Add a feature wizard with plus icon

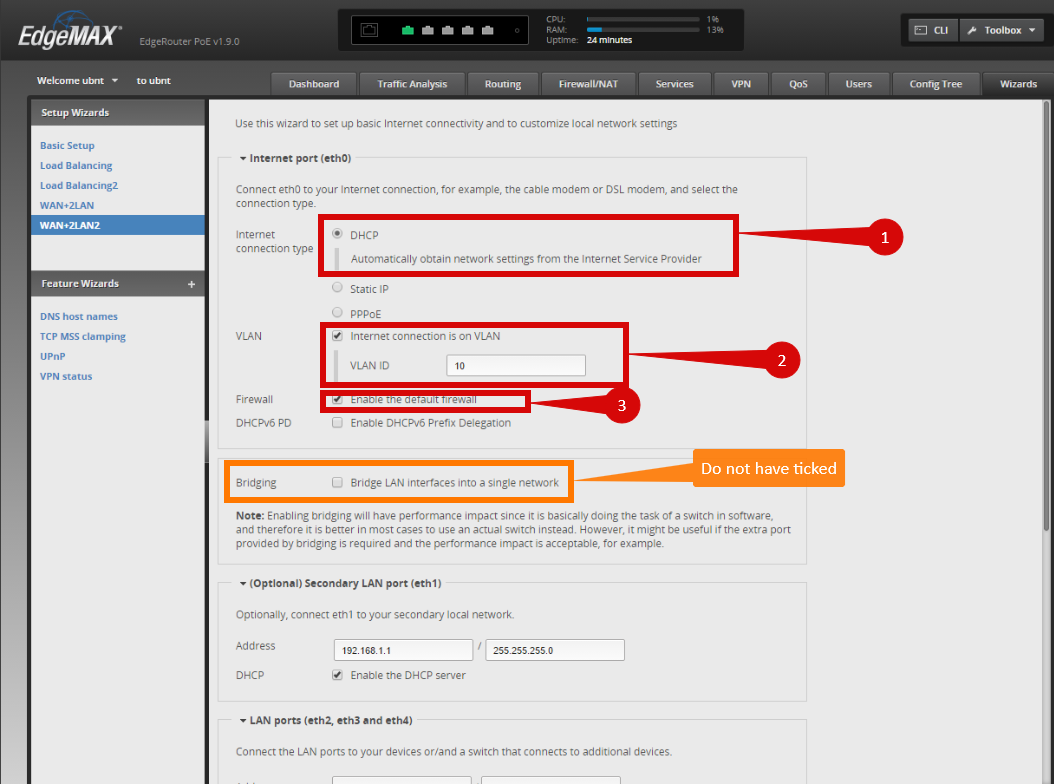pos(191,284)
